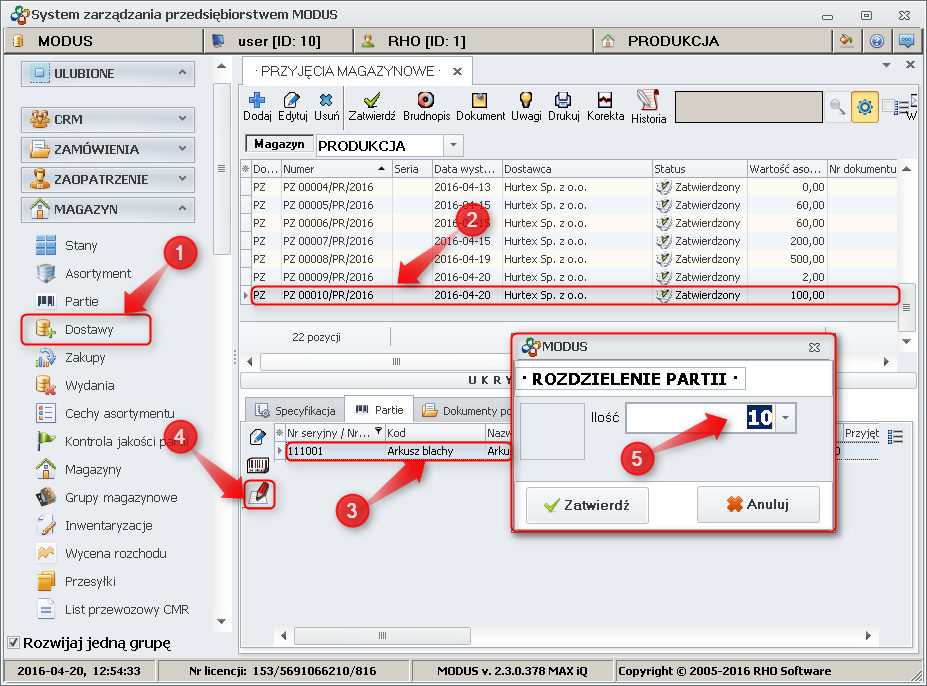Open the tab list dropdown arrow near the close X
This screenshot has height=686, width=927.
pos(886,65)
